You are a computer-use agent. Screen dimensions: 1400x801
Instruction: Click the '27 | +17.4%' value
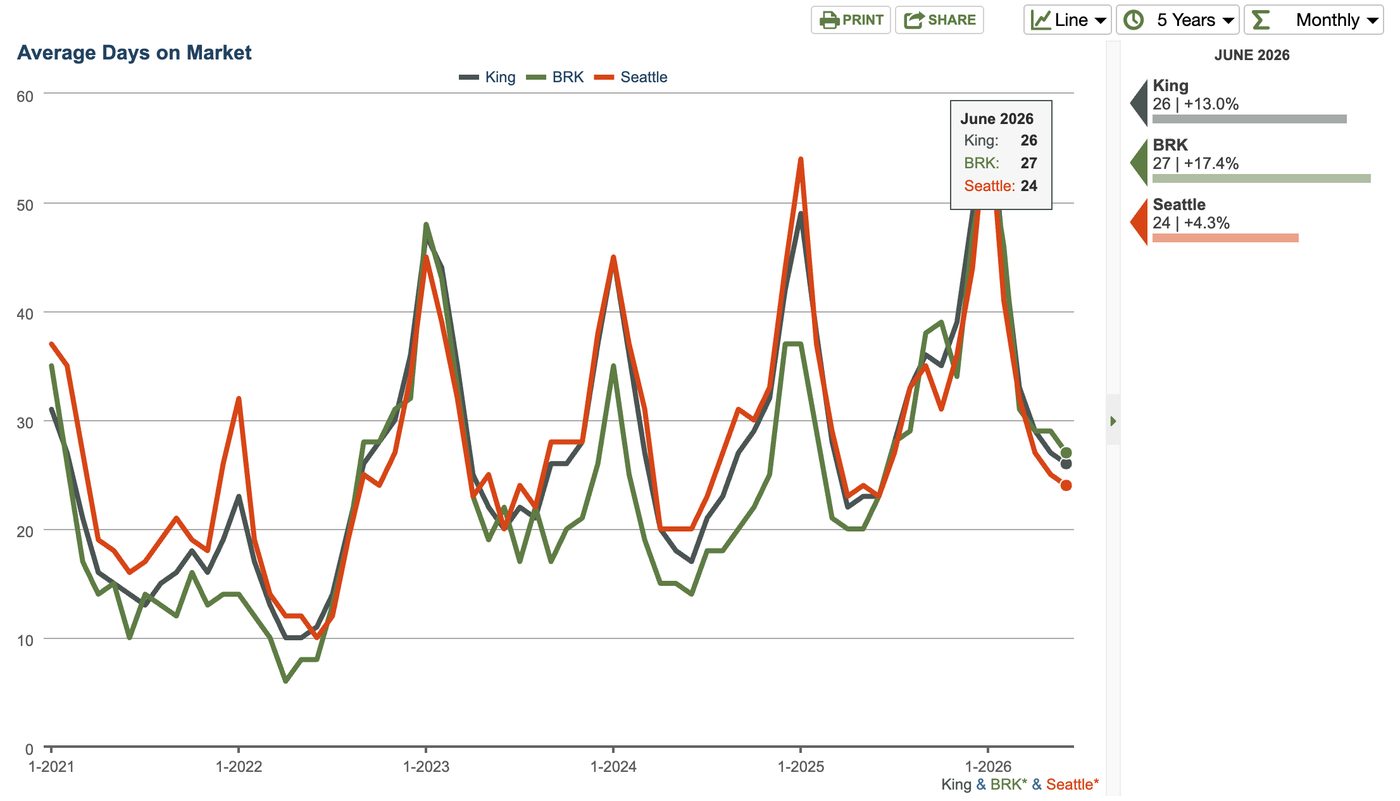(1196, 163)
